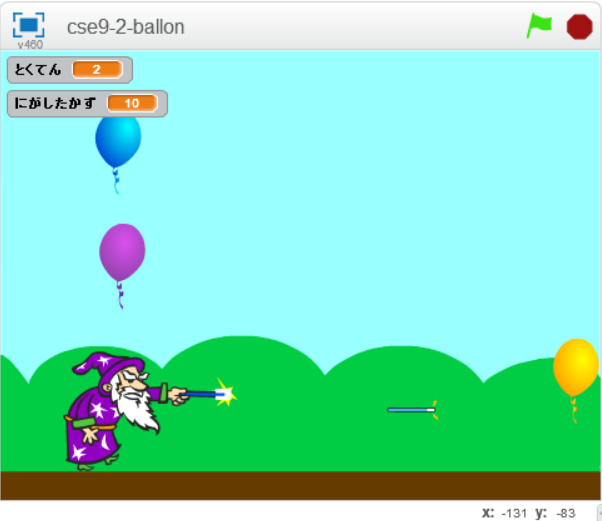This screenshot has width=602, height=521.
Task: Click the green flag to start
Action: [539, 26]
